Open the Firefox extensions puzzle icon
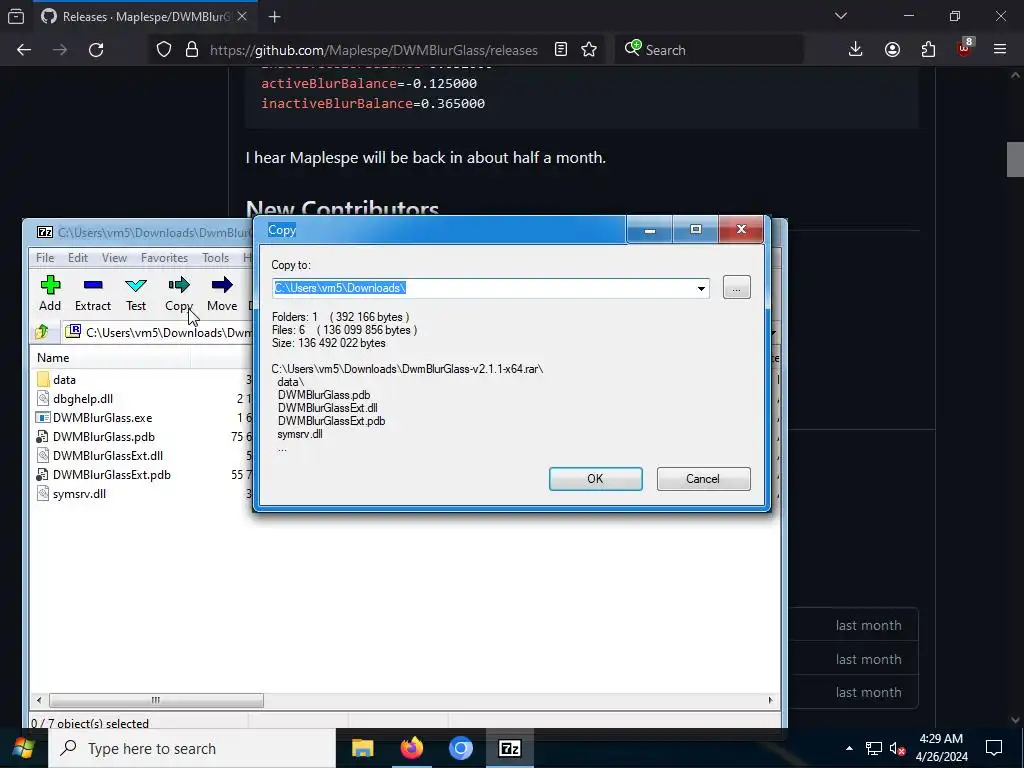Screen dimensions: 1024x768 point(928,50)
